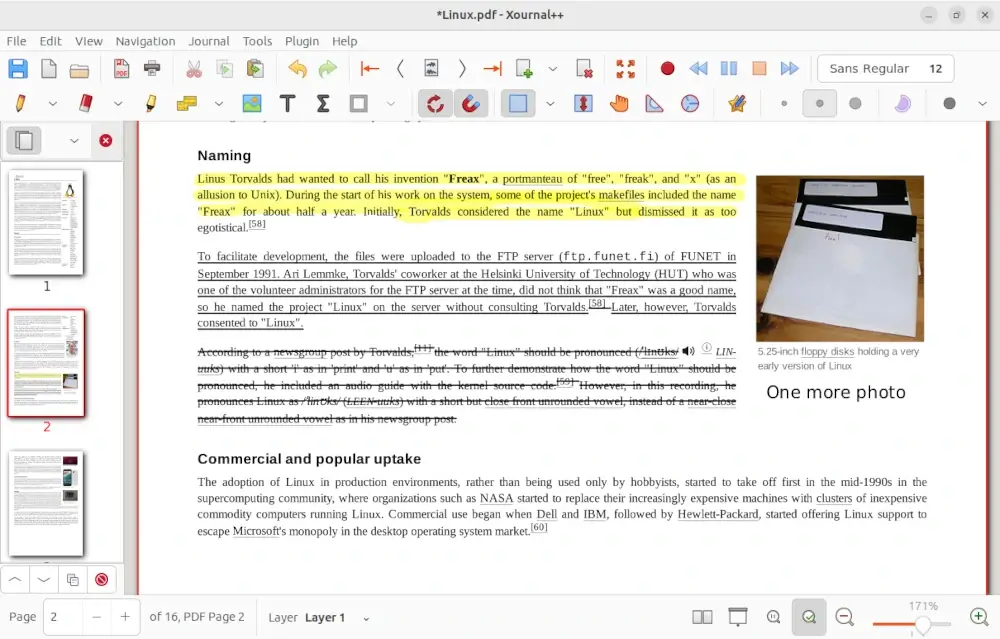Select dark gray color swatch
Screen dimensions: 1000x639
click(950, 103)
